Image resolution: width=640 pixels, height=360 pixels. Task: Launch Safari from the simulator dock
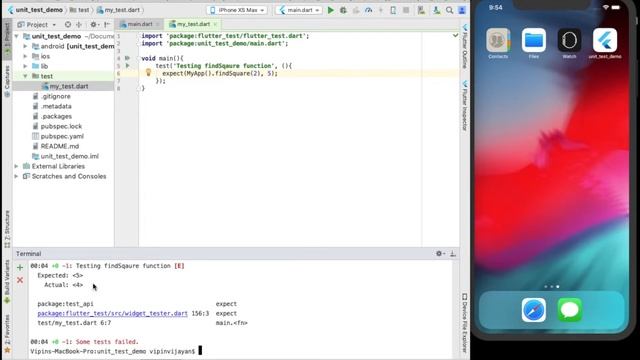[x=533, y=310]
